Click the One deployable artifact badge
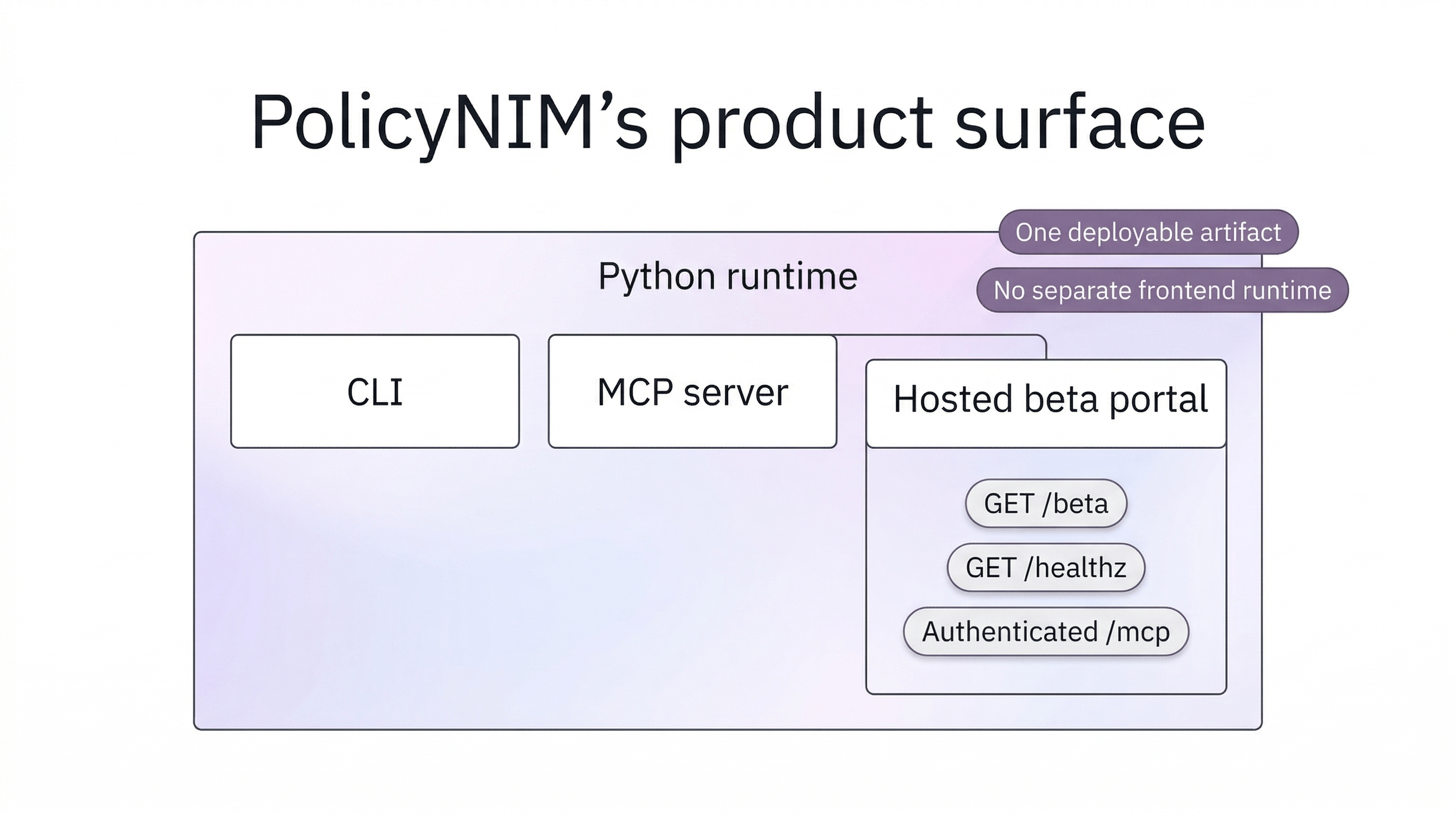 pyautogui.click(x=1148, y=232)
